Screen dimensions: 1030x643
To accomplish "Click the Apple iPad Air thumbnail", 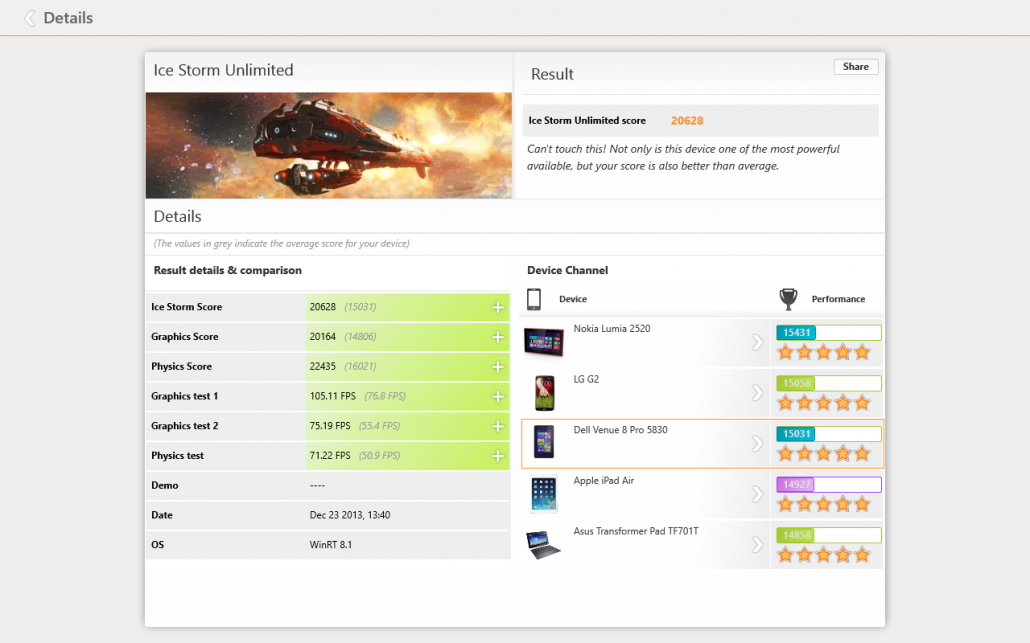I will tap(543, 494).
